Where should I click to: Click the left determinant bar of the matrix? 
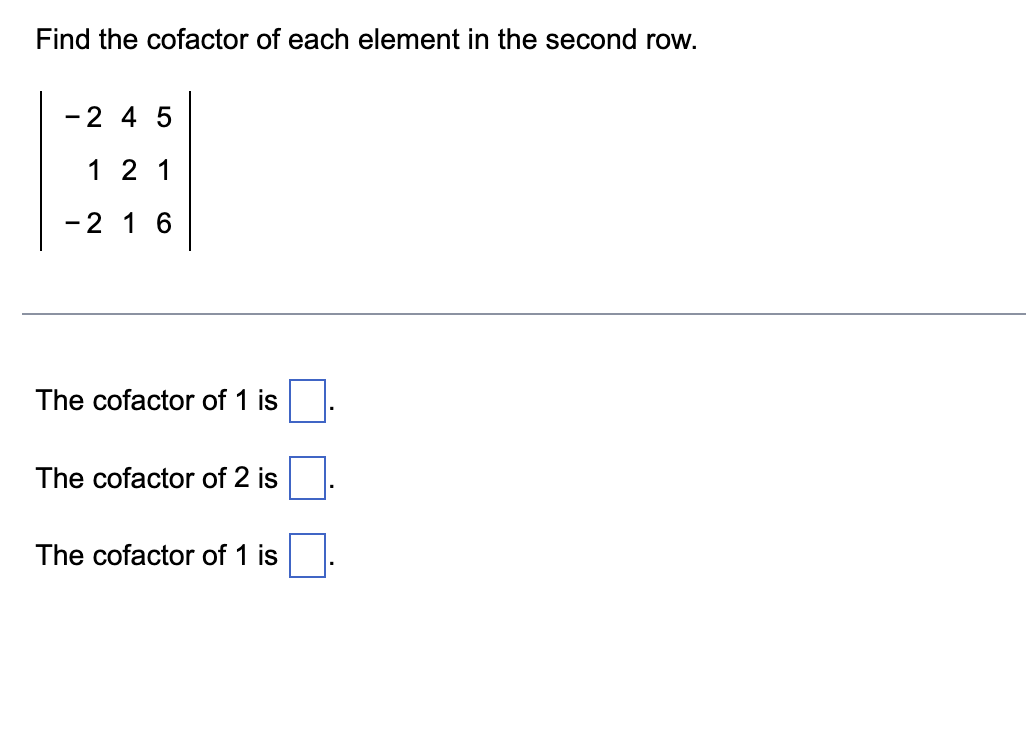point(39,170)
